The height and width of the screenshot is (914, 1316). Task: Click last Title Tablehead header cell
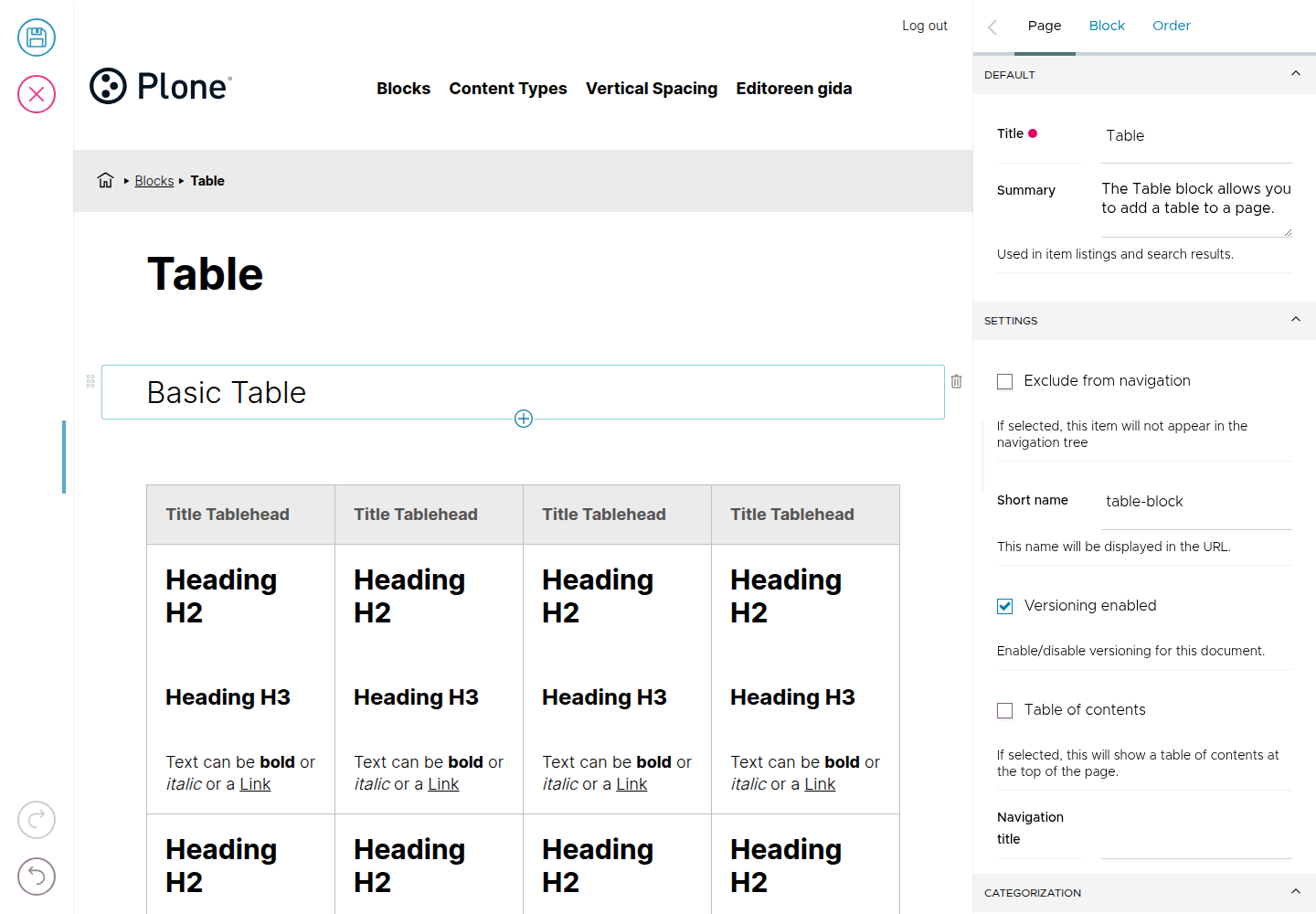(x=805, y=515)
